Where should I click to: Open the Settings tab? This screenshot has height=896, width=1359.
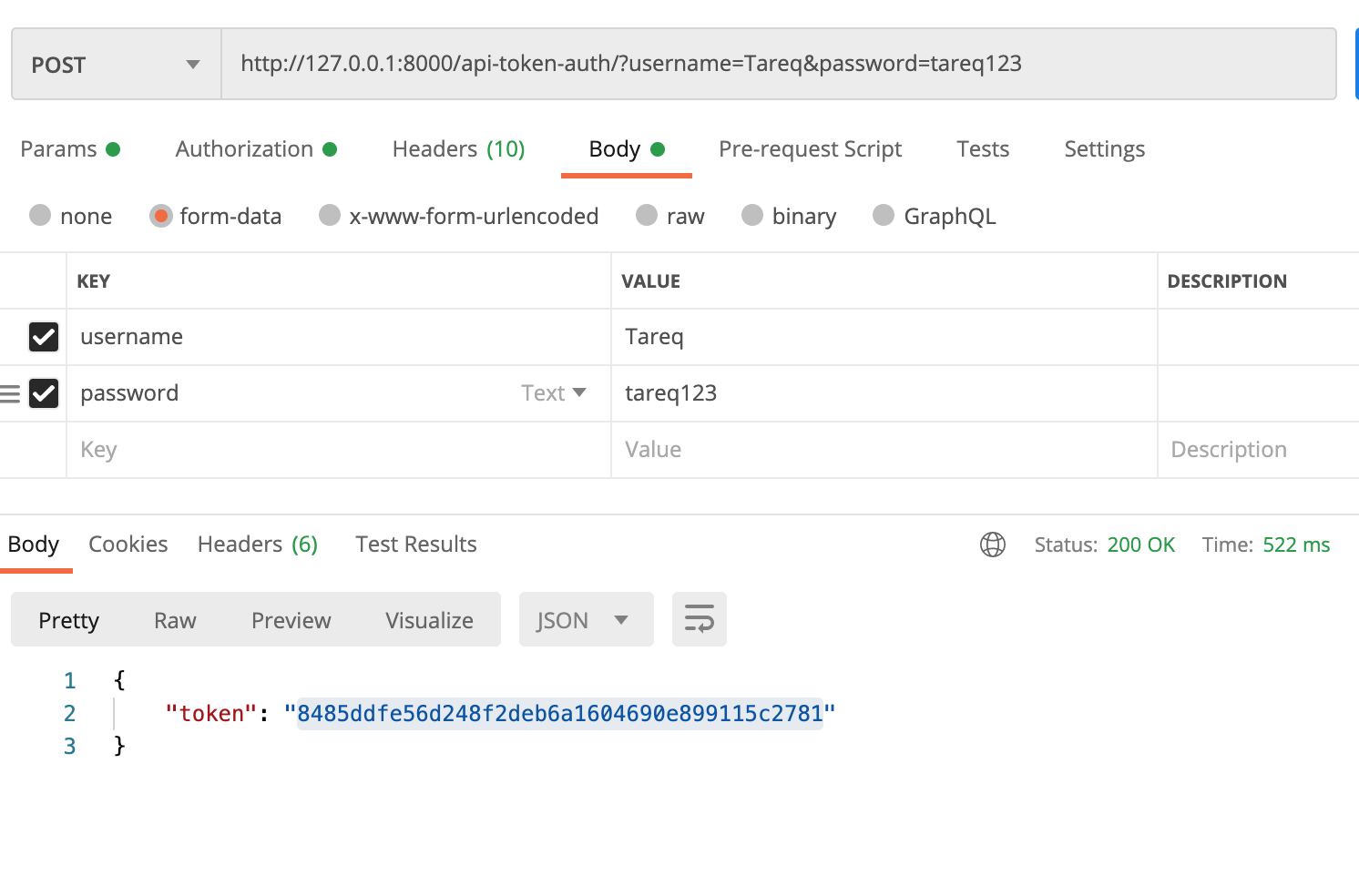pos(1104,149)
